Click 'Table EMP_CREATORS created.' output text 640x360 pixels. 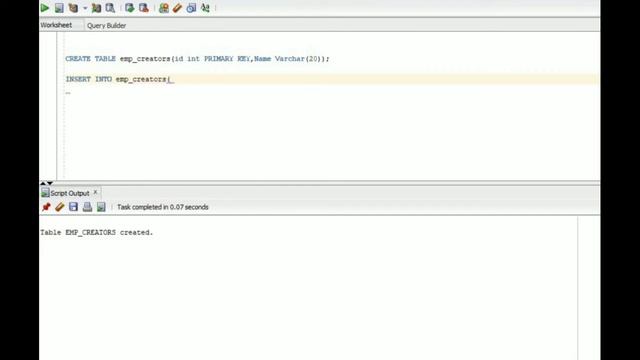pos(96,232)
